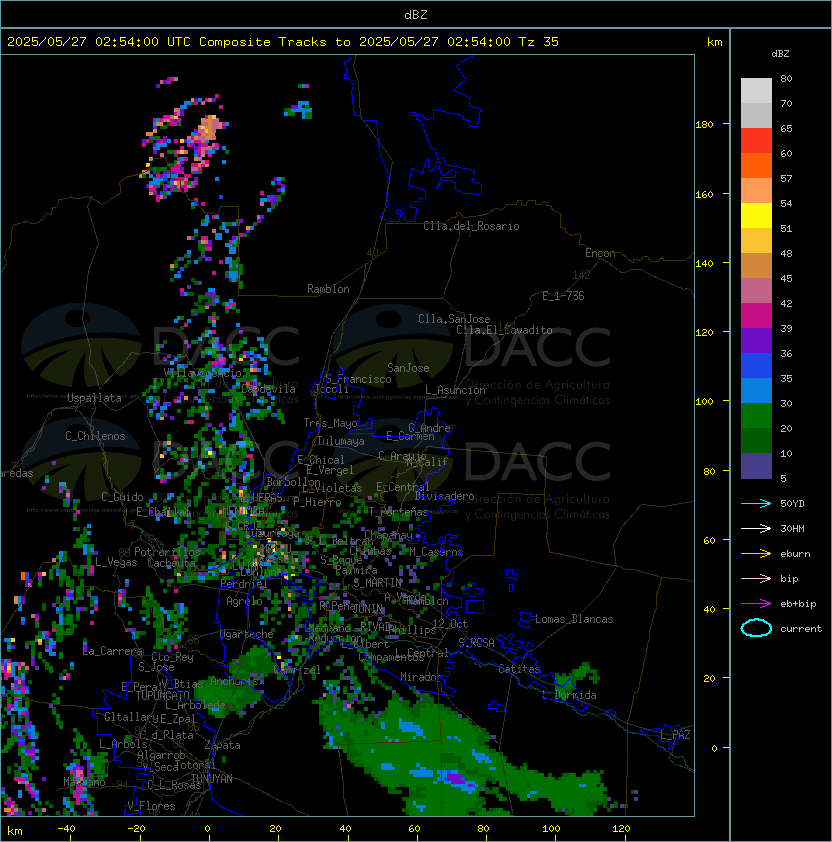832x842 pixels.
Task: Click the S_MARTIN map label
Action: [378, 583]
